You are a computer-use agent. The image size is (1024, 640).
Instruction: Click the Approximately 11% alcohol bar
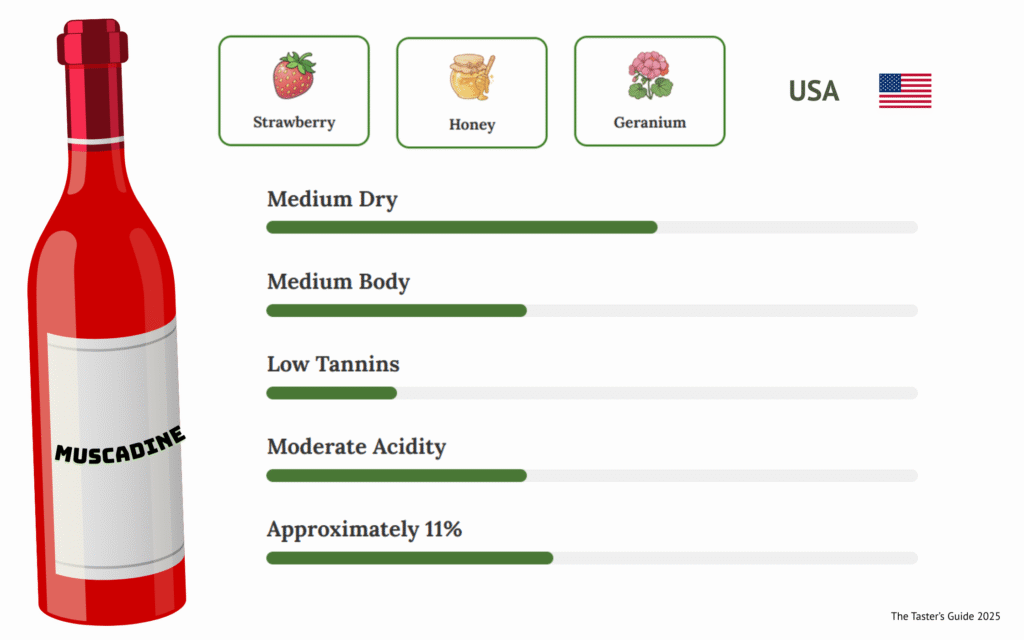pyautogui.click(x=591, y=557)
